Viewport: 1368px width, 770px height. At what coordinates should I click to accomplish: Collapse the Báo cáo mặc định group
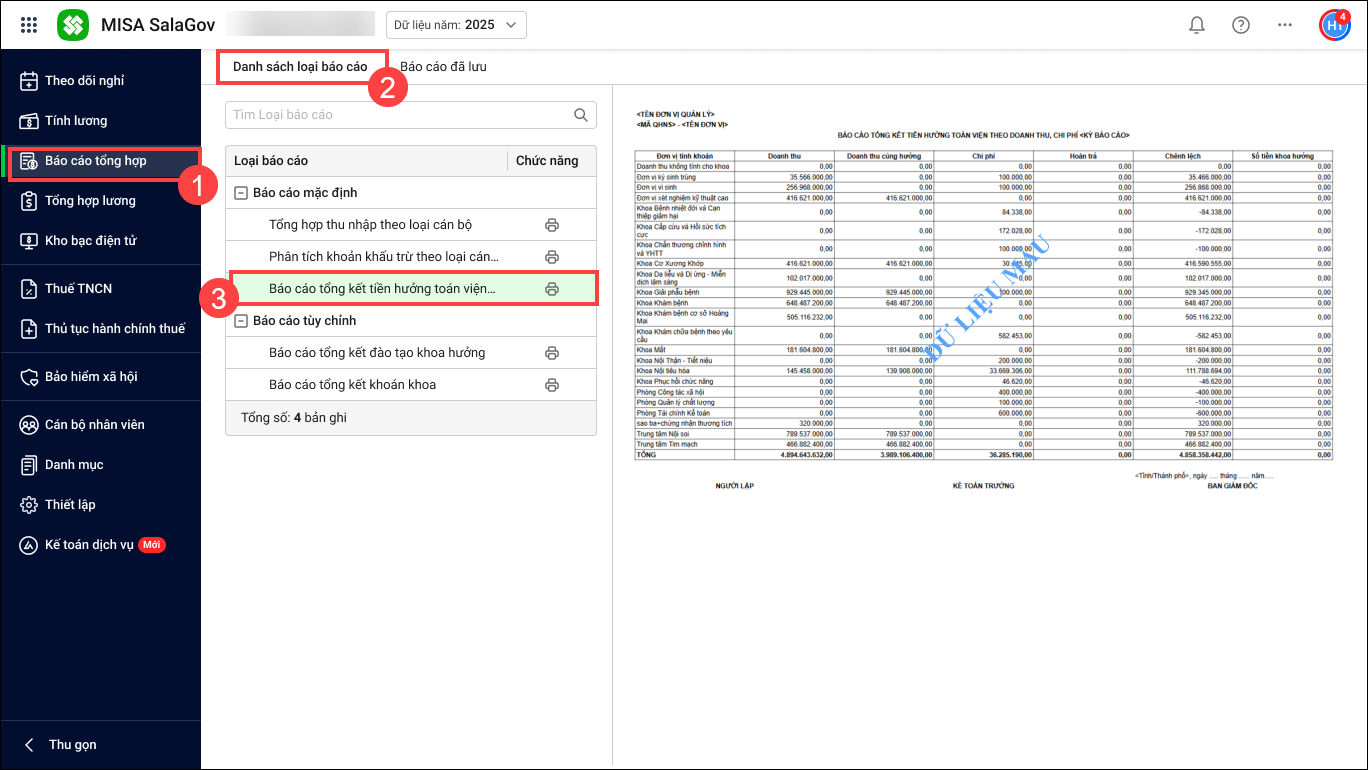[241, 193]
